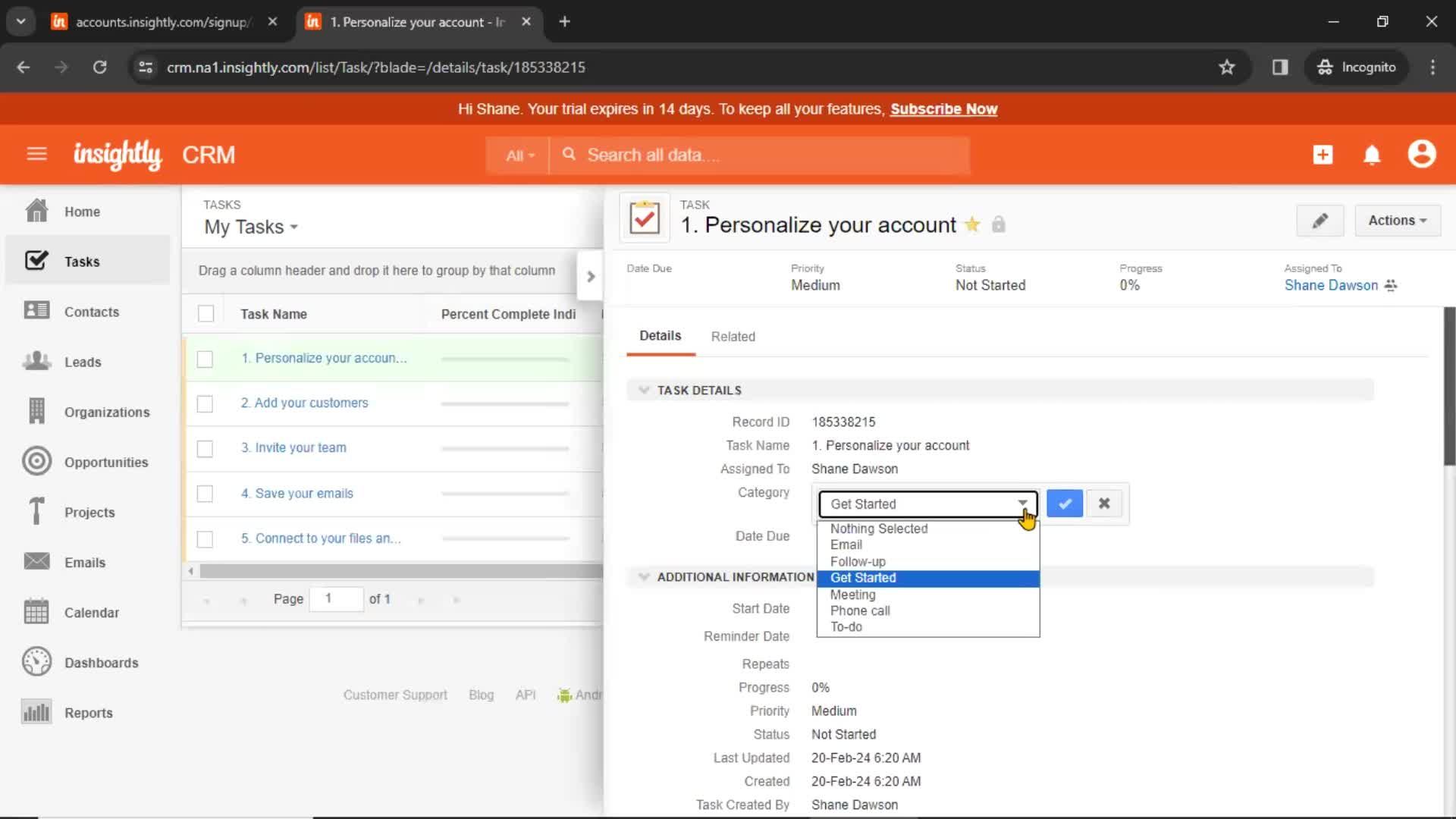Expand the My Tasks dropdown filter
Screen dimensions: 1456x819
click(x=293, y=227)
